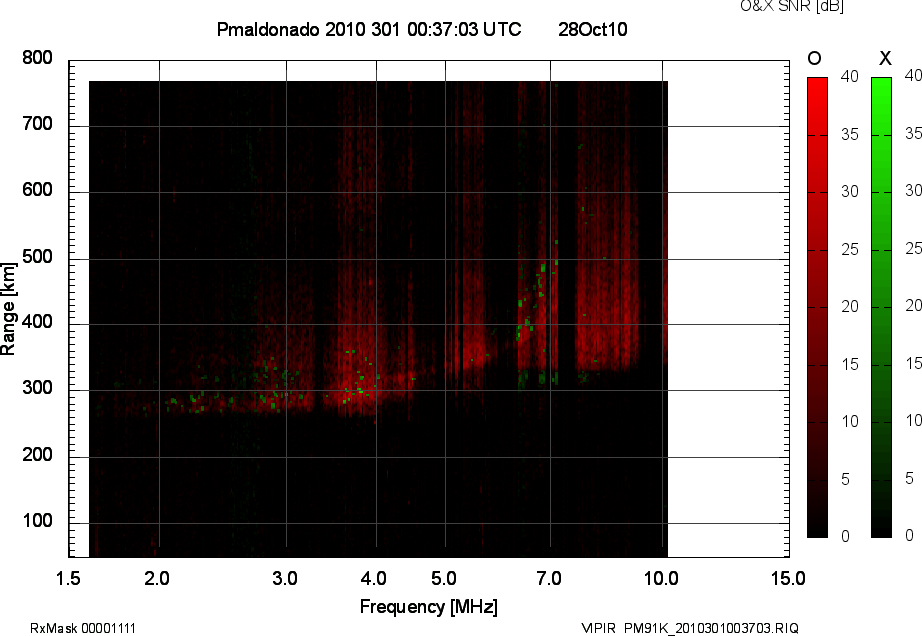Viewport: 922px width, 636px height.
Task: Click the '300' range tick label
Action: [x=37, y=388]
